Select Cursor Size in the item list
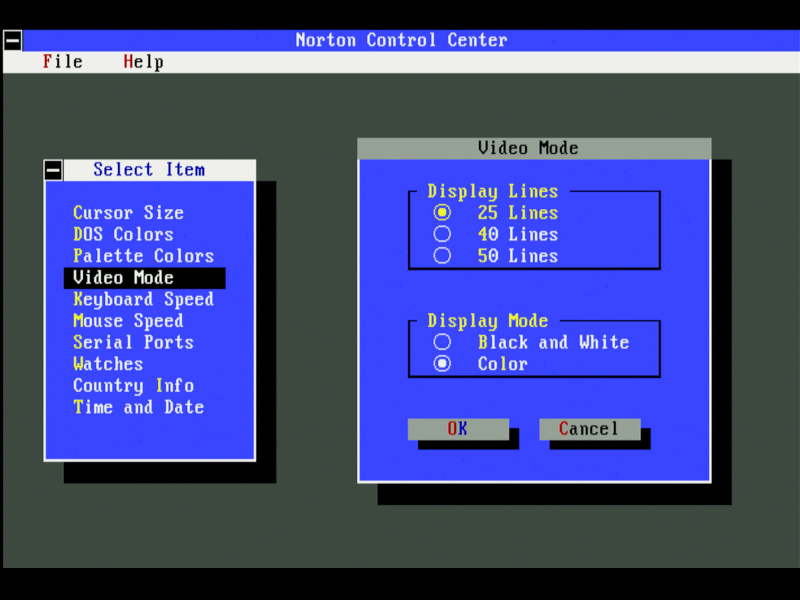 click(128, 212)
